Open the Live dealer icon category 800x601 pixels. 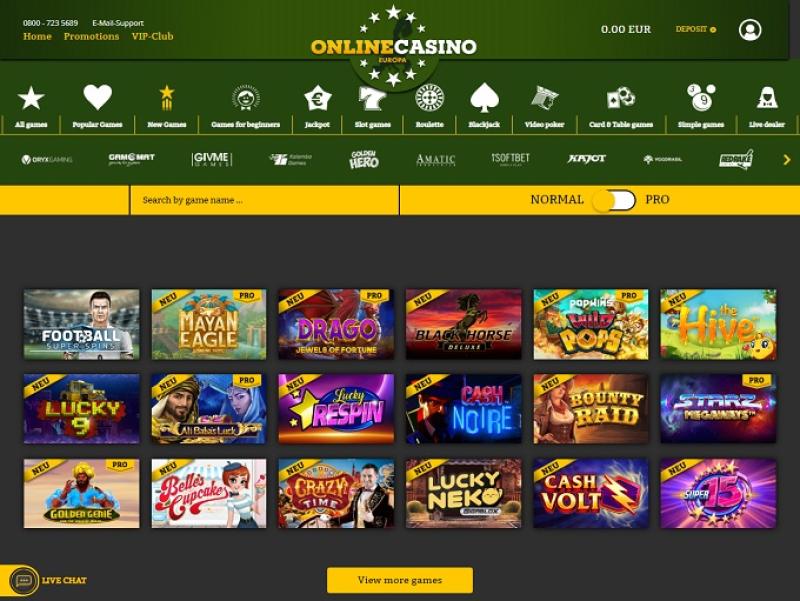coord(767,97)
